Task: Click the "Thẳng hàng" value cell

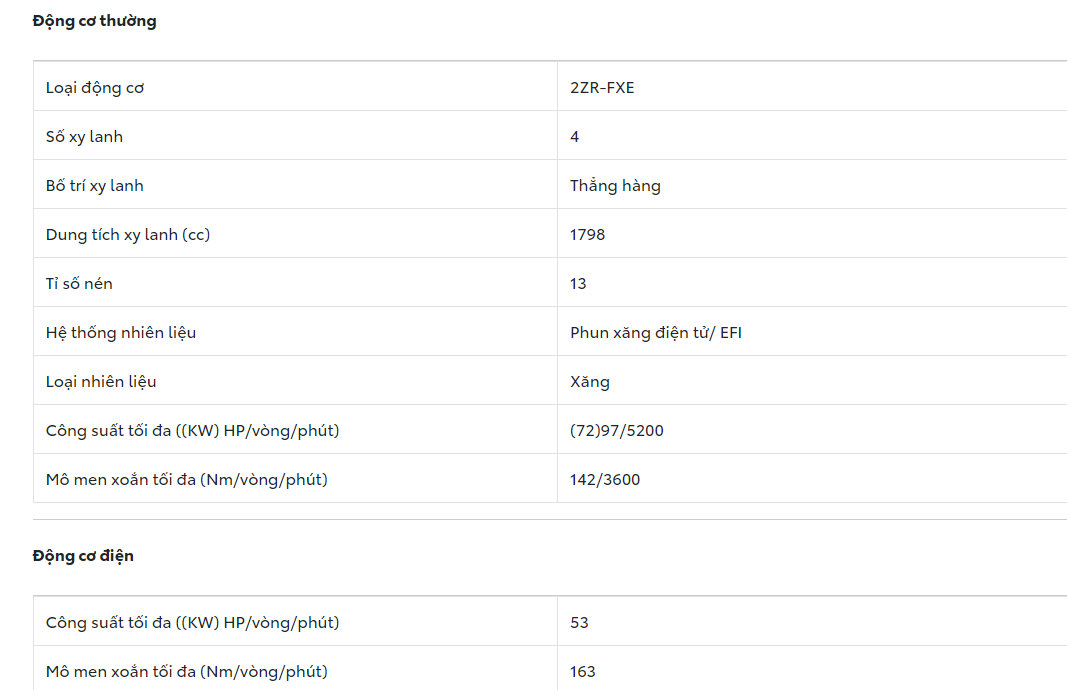Action: coord(615,186)
